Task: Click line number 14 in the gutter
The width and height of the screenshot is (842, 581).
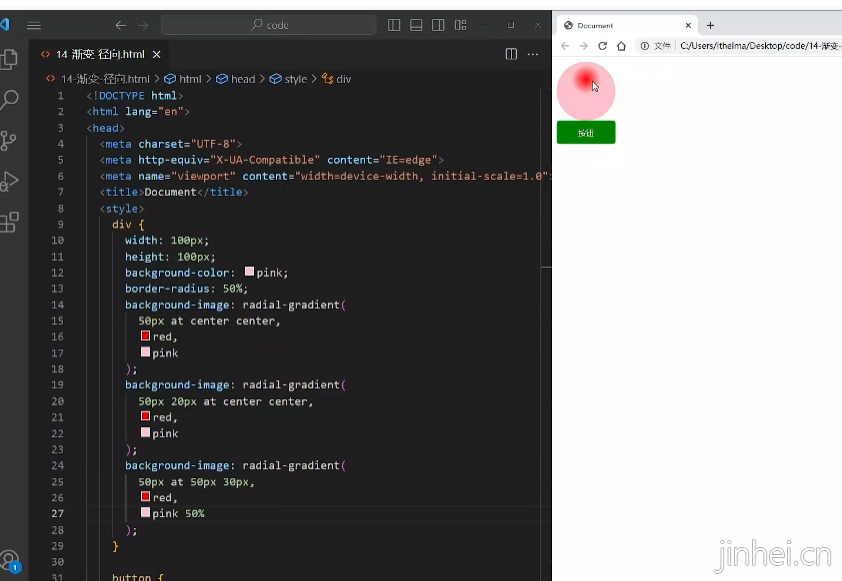Action: coord(57,304)
